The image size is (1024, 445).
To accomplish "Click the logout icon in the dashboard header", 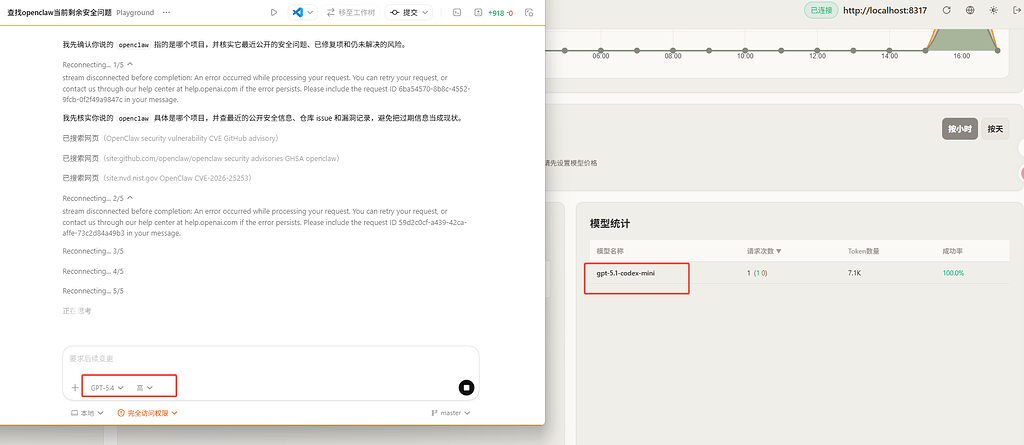I will (1017, 10).
